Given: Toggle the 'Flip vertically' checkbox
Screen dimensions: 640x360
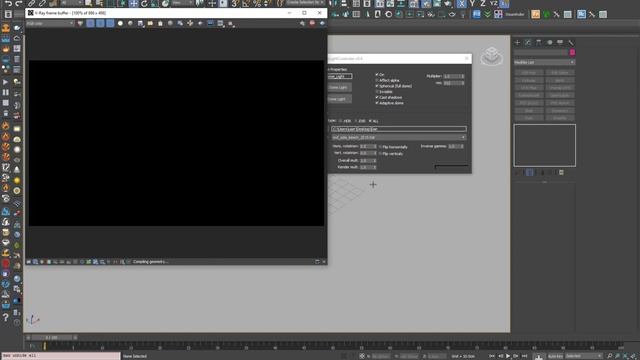Looking at the screenshot, I should point(380,154).
